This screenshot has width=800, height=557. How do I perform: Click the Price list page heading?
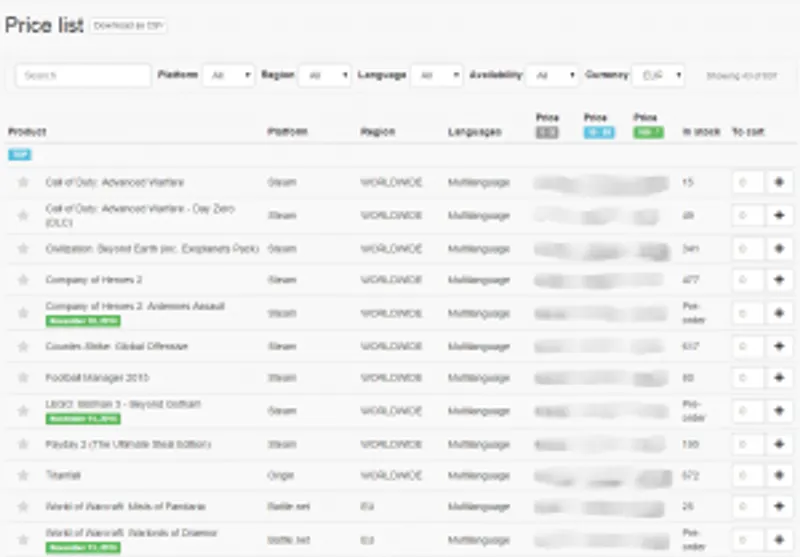point(44,25)
